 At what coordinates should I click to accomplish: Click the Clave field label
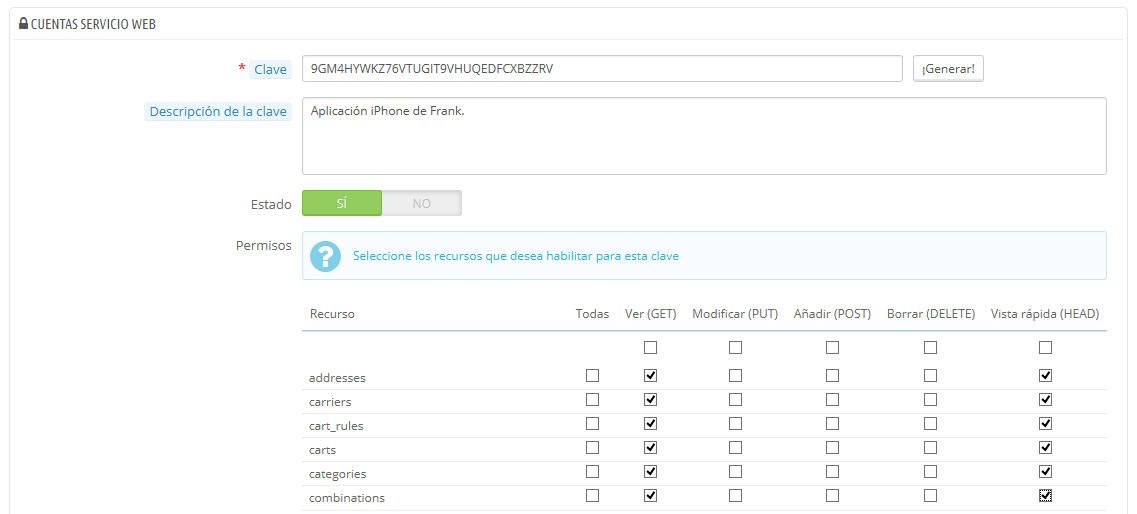pos(269,69)
